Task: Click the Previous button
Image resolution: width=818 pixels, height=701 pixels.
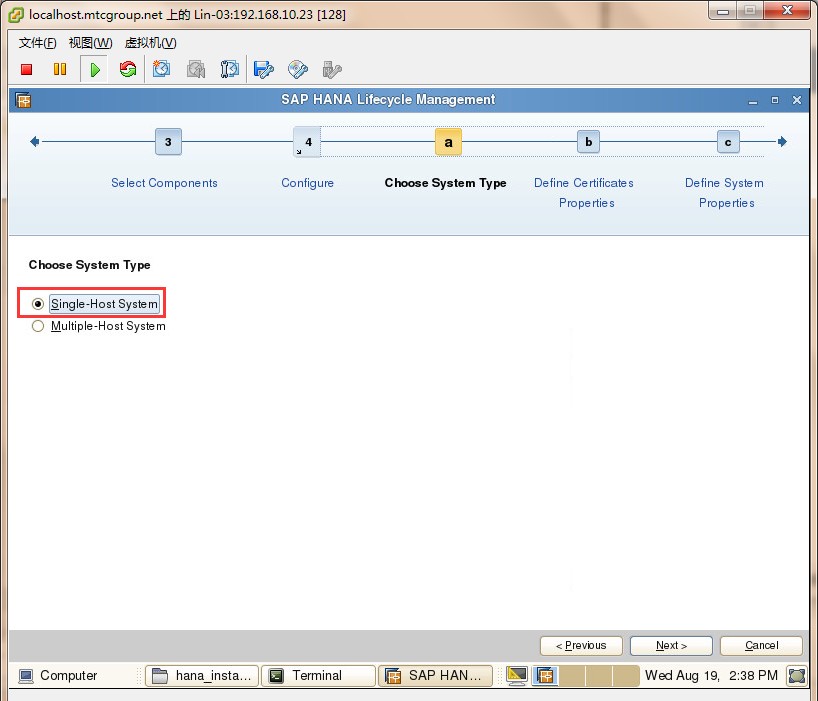Action: (581, 646)
